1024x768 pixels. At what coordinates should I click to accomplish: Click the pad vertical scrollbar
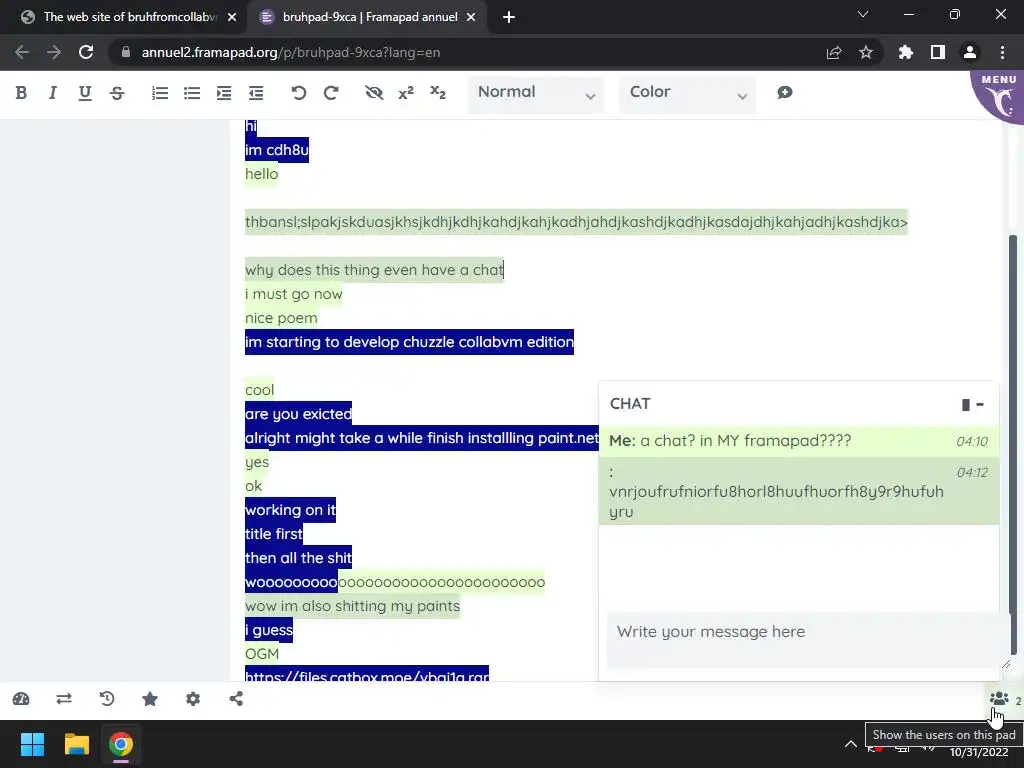(x=1013, y=444)
